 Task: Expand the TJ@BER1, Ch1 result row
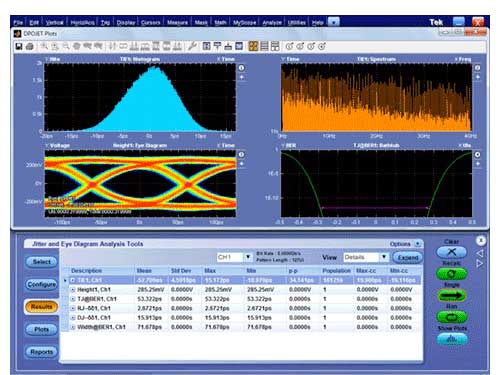(73, 299)
